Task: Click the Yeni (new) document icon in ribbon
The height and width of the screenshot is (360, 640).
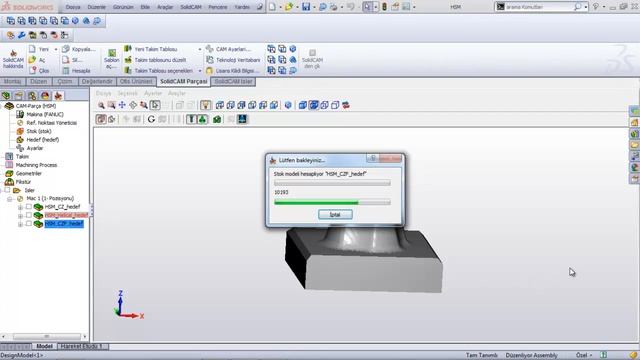Action: click(32, 49)
